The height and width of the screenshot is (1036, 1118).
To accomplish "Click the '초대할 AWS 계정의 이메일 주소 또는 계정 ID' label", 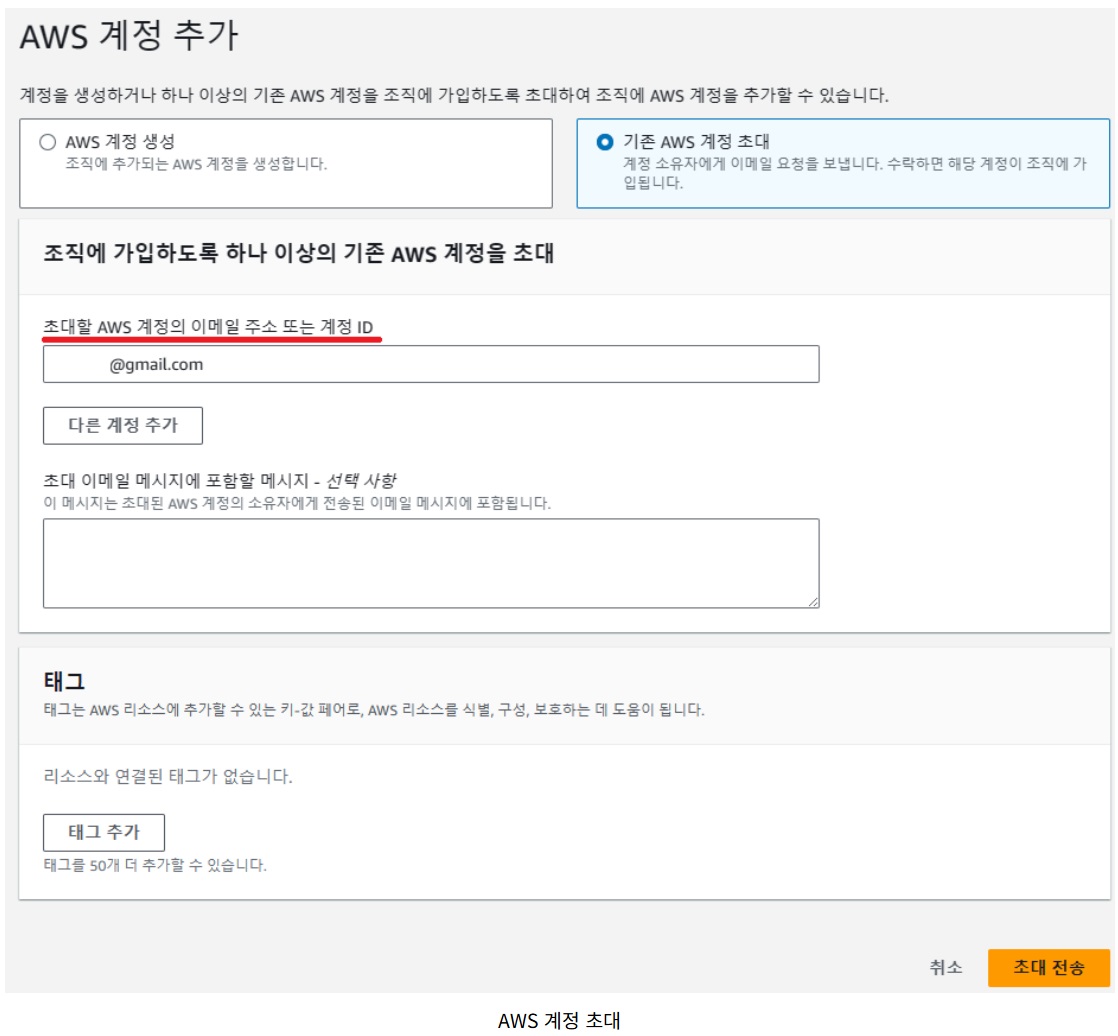I will (x=208, y=327).
